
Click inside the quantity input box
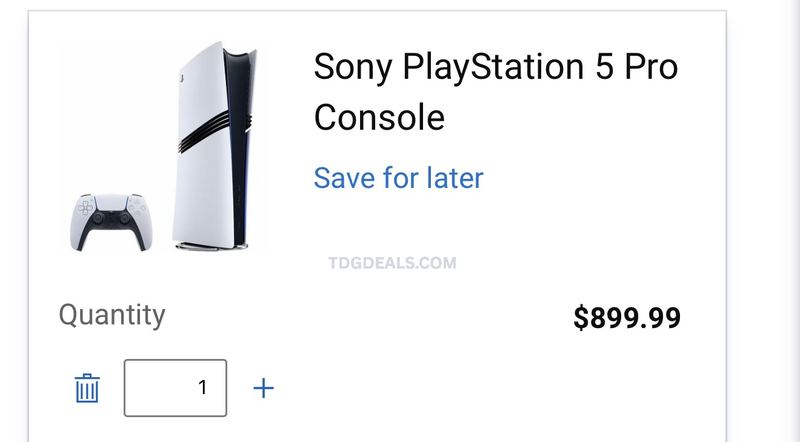(175, 388)
